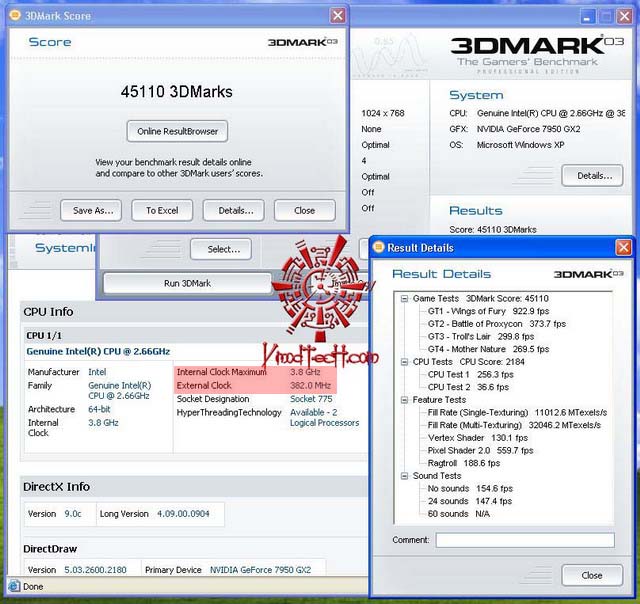Click the NVIDIA GeForce 7950 GX2 primary device
The width and height of the screenshot is (640, 604).
260,570
